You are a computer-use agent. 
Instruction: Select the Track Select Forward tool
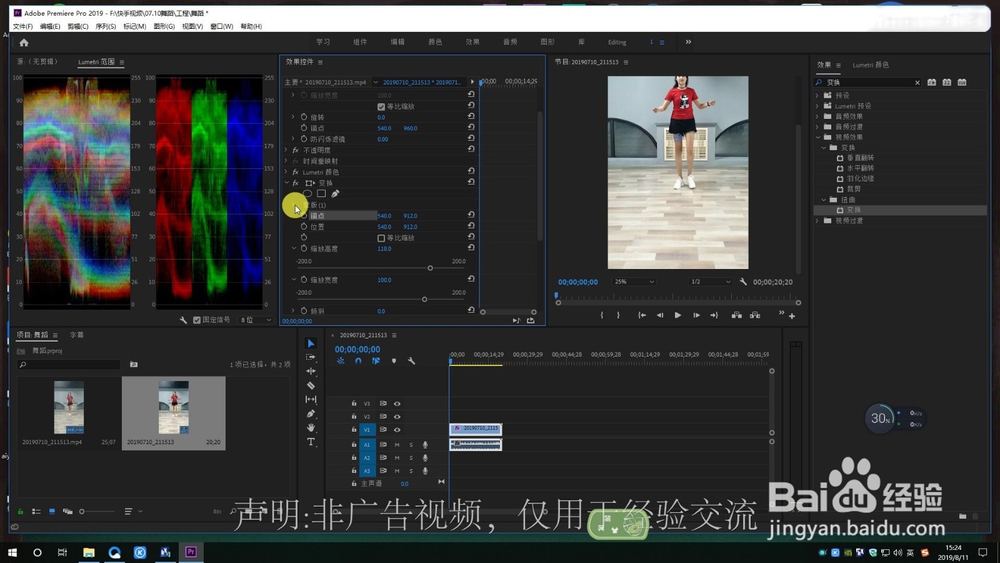[x=311, y=357]
